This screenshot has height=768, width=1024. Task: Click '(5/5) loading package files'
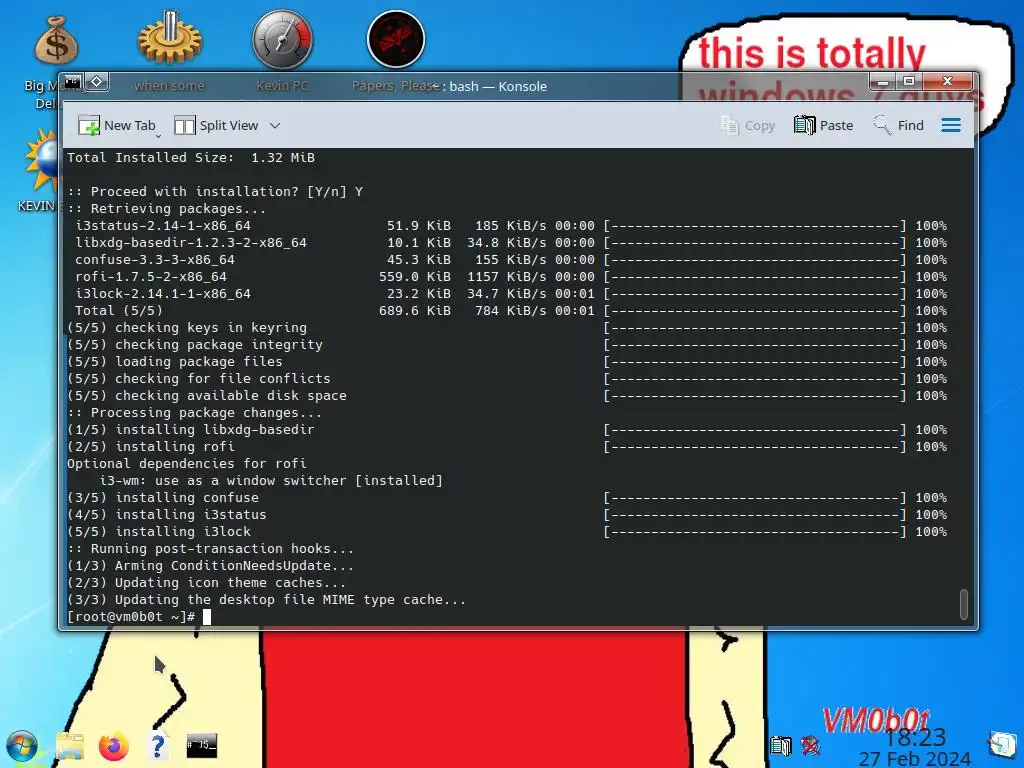click(x=175, y=361)
